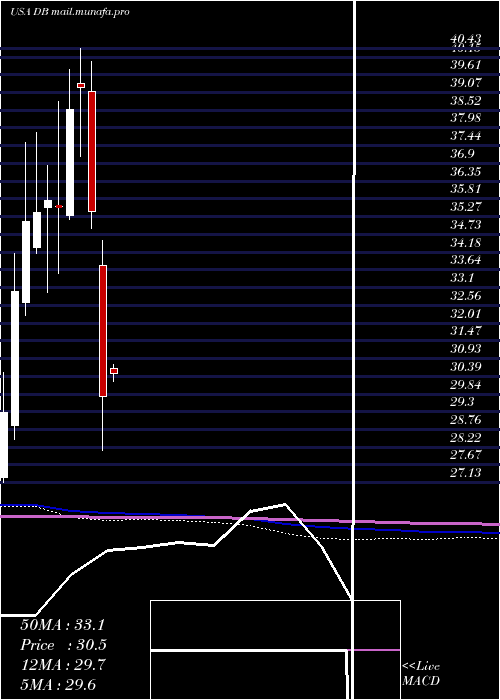This screenshot has width=500, height=700.
Task: Click the 36.35 price axis label
Action: 466,171
